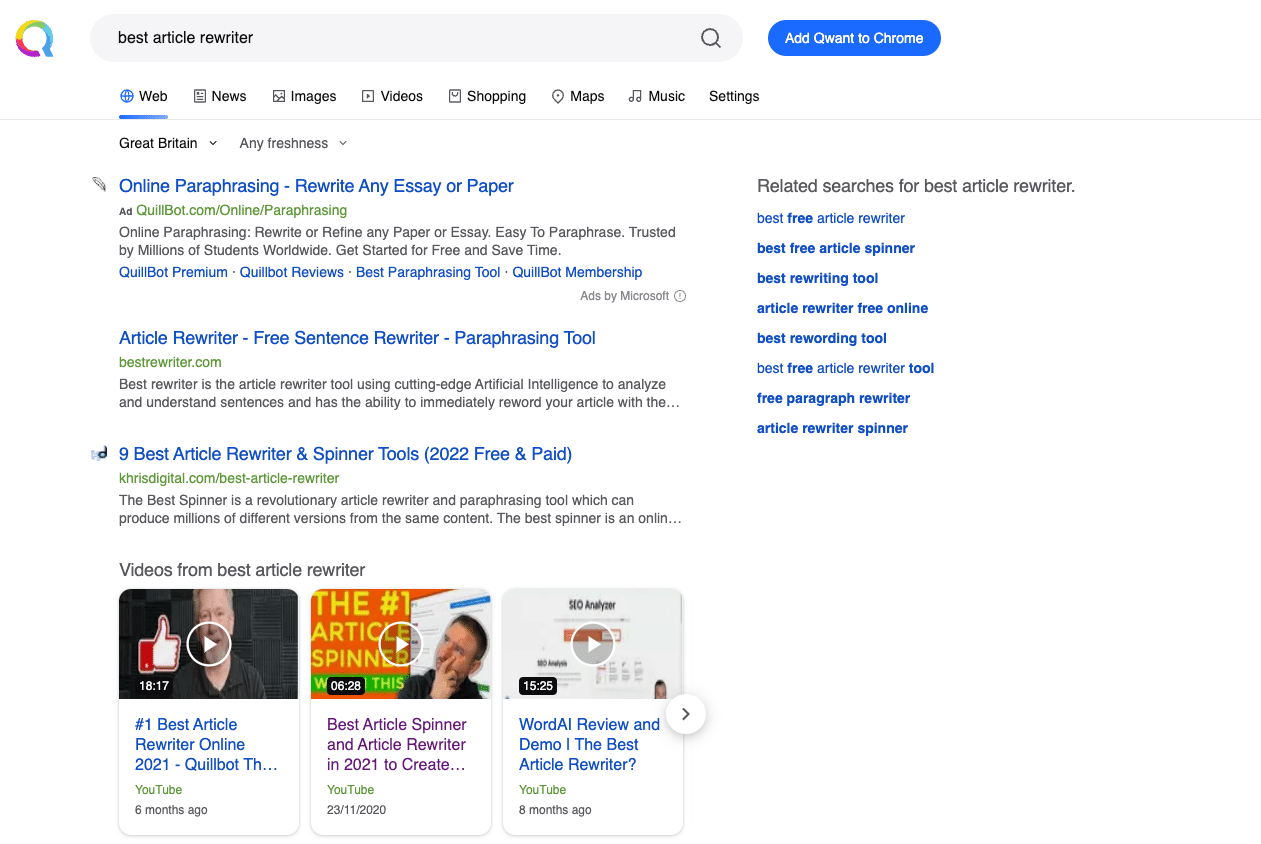Viewport: 1261px width, 844px height.
Task: Click the Add Qwant to Chrome button
Action: 854,37
